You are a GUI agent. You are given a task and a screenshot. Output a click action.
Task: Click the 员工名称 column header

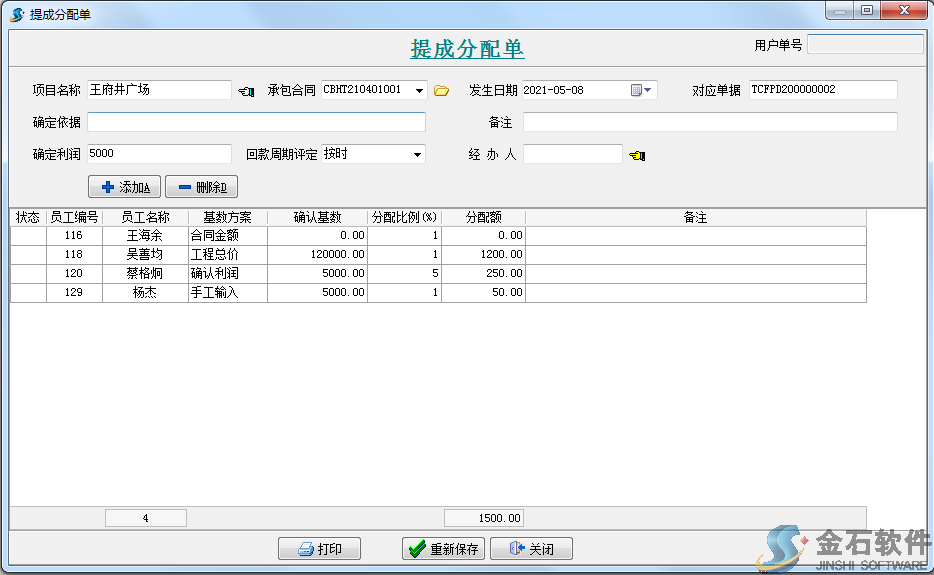(x=145, y=217)
